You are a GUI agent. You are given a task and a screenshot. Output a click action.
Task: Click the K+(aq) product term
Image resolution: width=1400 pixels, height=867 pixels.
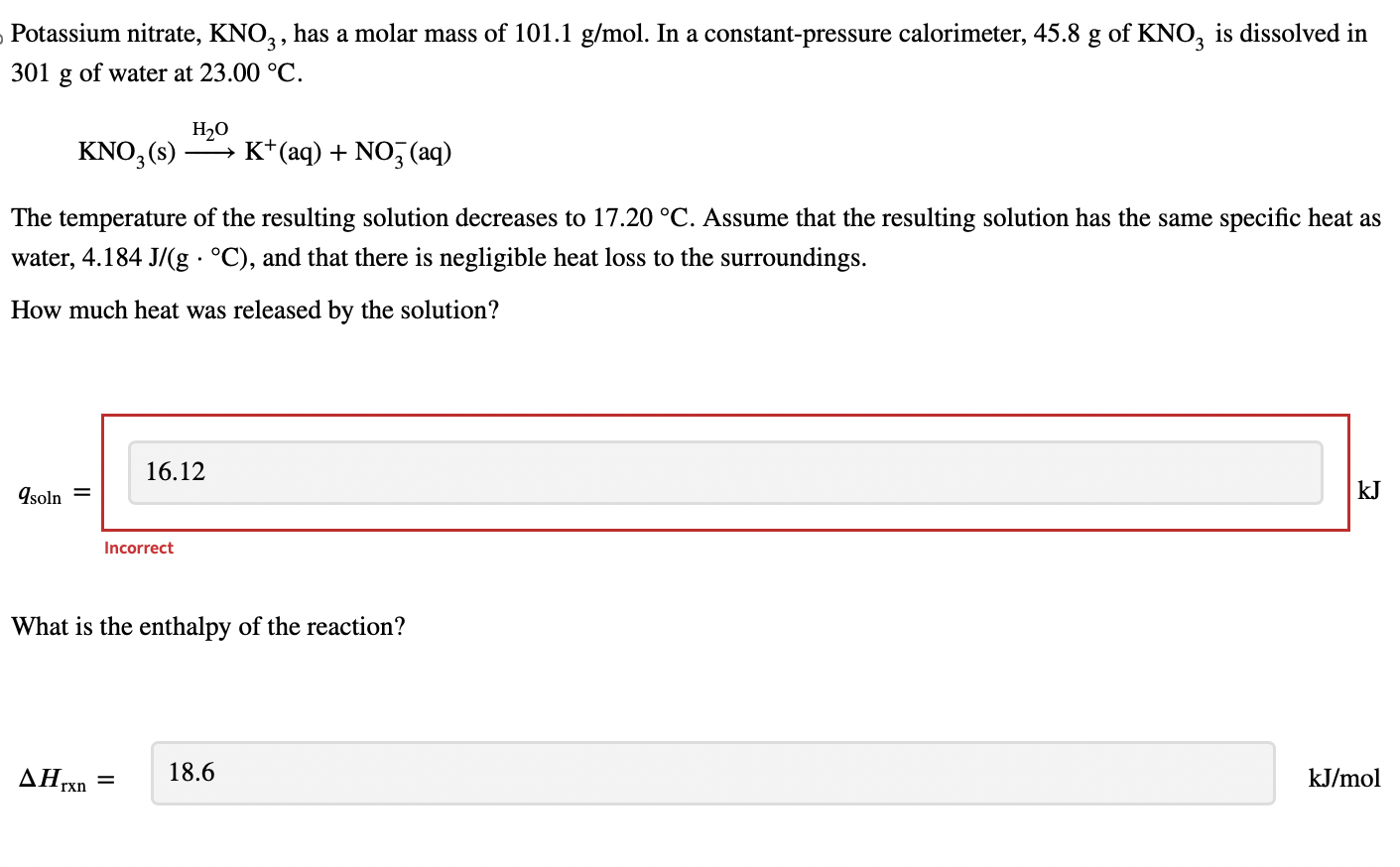pyautogui.click(x=282, y=151)
